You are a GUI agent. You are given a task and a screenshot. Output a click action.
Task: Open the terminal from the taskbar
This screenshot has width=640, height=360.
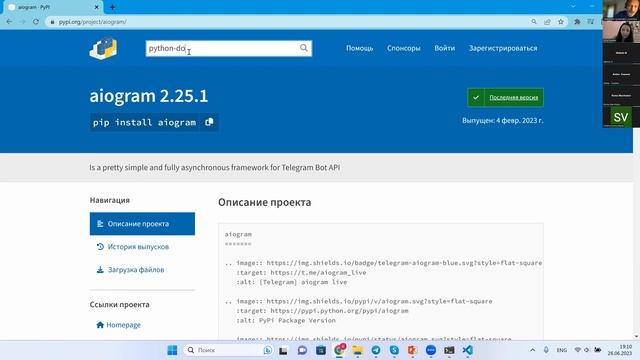coord(449,350)
